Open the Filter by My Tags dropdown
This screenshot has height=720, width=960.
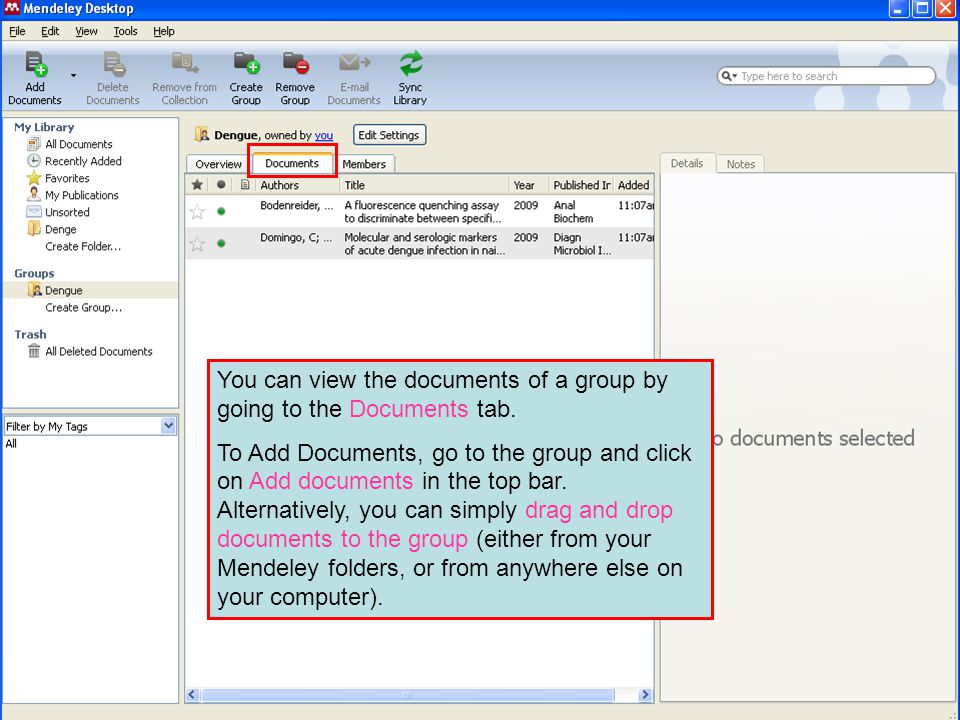[168, 426]
